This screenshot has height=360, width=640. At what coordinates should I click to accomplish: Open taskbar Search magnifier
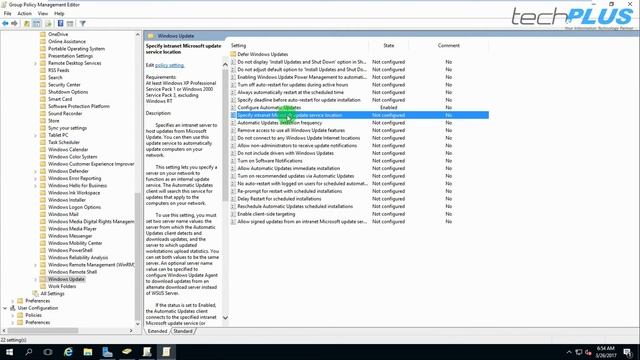(x=29, y=352)
